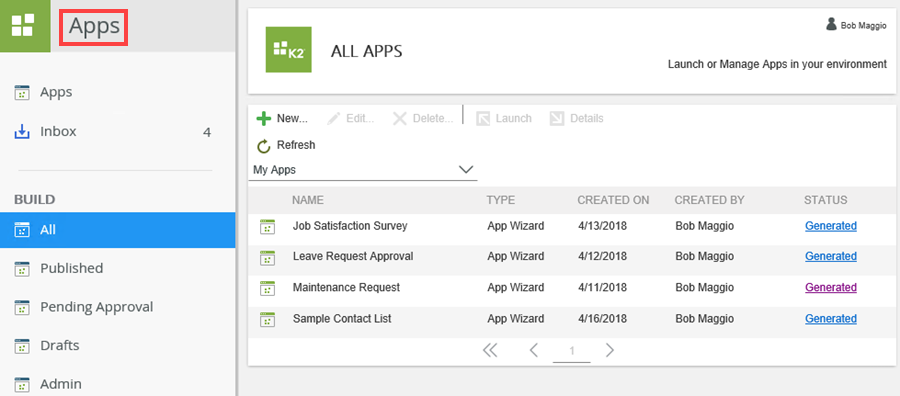Click the Details toolbar button
This screenshot has height=396, width=900.
pos(576,119)
